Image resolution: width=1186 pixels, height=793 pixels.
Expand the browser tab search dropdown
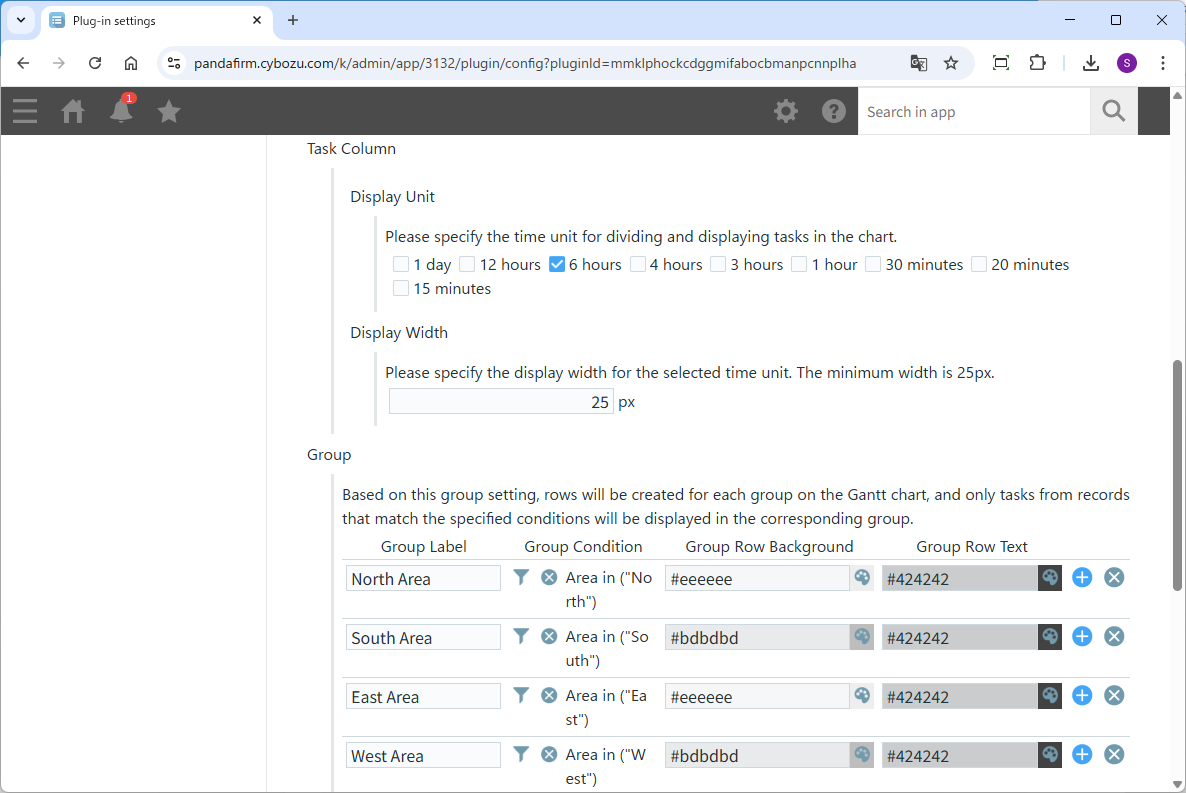click(21, 20)
